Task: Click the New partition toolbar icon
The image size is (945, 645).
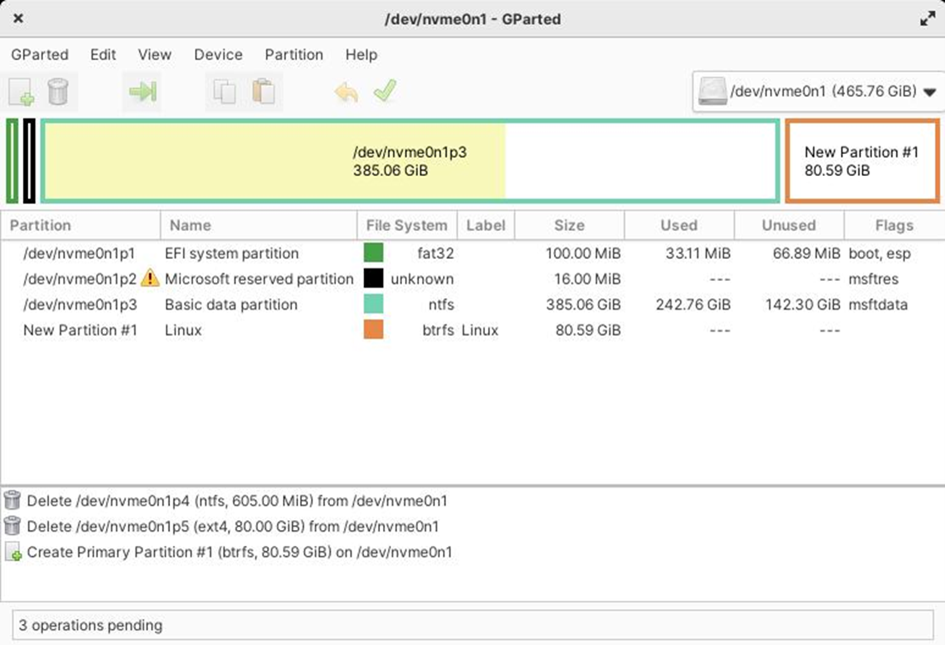Action: (x=21, y=92)
